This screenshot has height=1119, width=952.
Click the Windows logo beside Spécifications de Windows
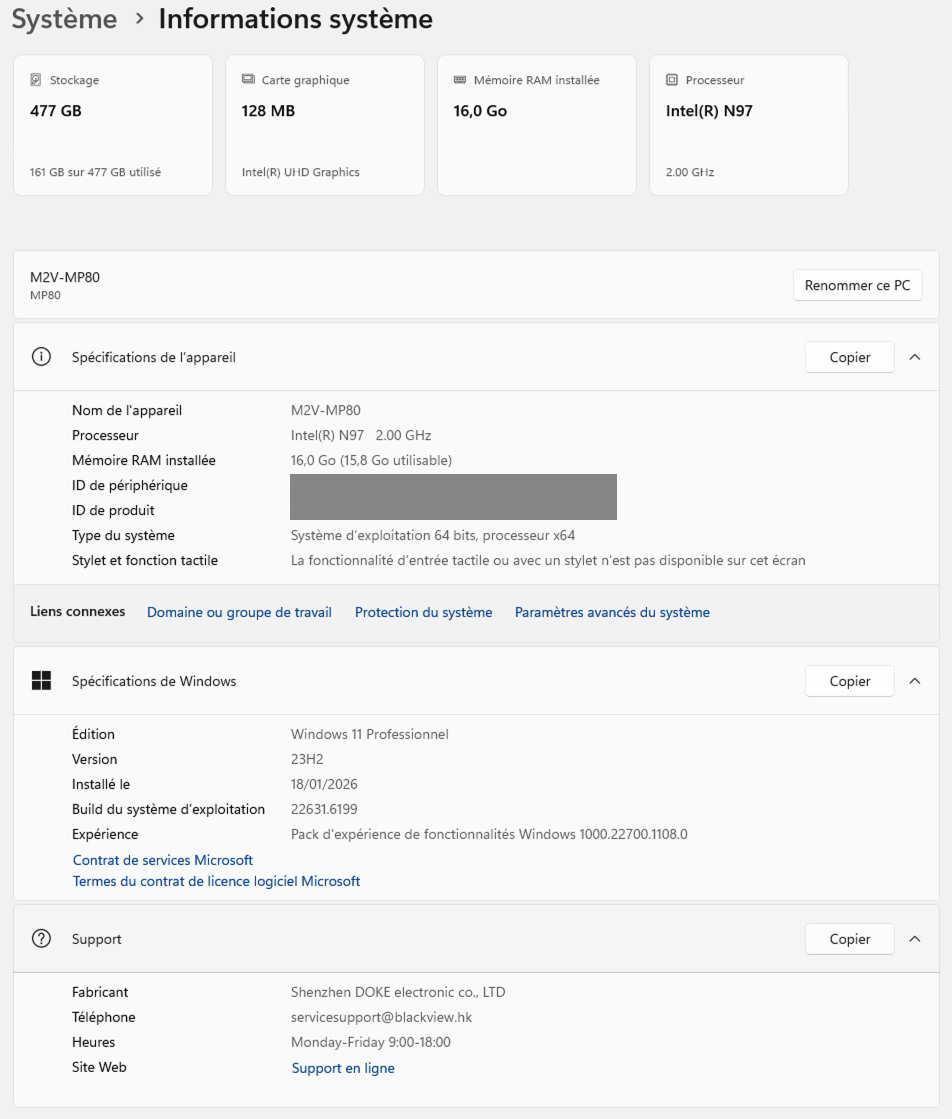(x=41, y=681)
